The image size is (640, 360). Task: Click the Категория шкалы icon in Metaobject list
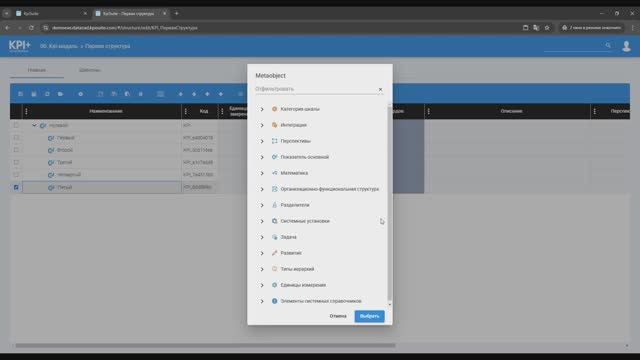point(274,109)
